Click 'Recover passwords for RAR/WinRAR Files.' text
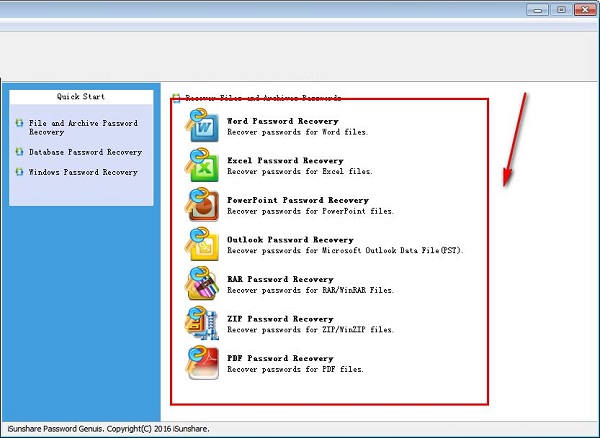Viewport: 600px width, 438px height. [310, 290]
